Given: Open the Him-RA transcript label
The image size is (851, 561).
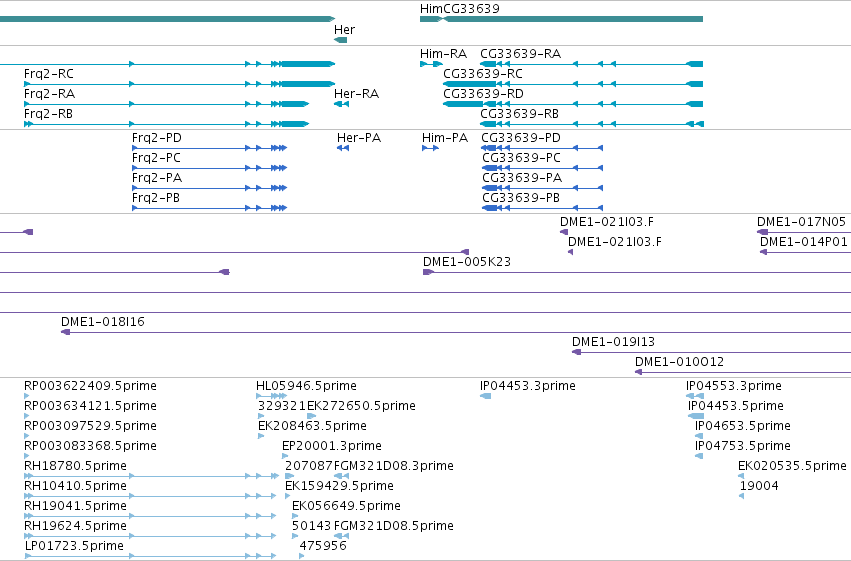Looking at the screenshot, I should coord(443,54).
